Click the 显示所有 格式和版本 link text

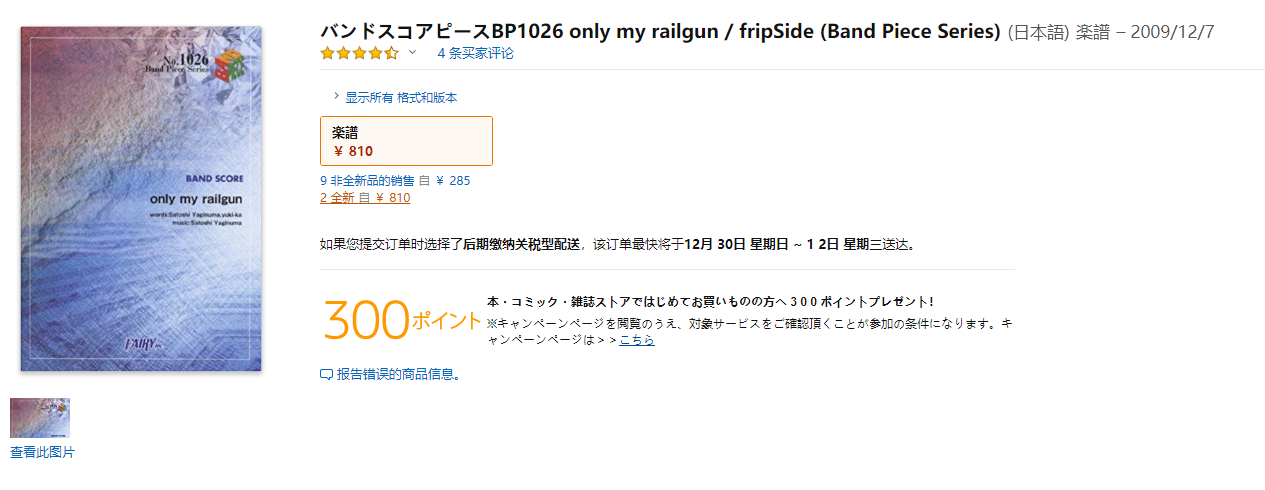[x=401, y=98]
